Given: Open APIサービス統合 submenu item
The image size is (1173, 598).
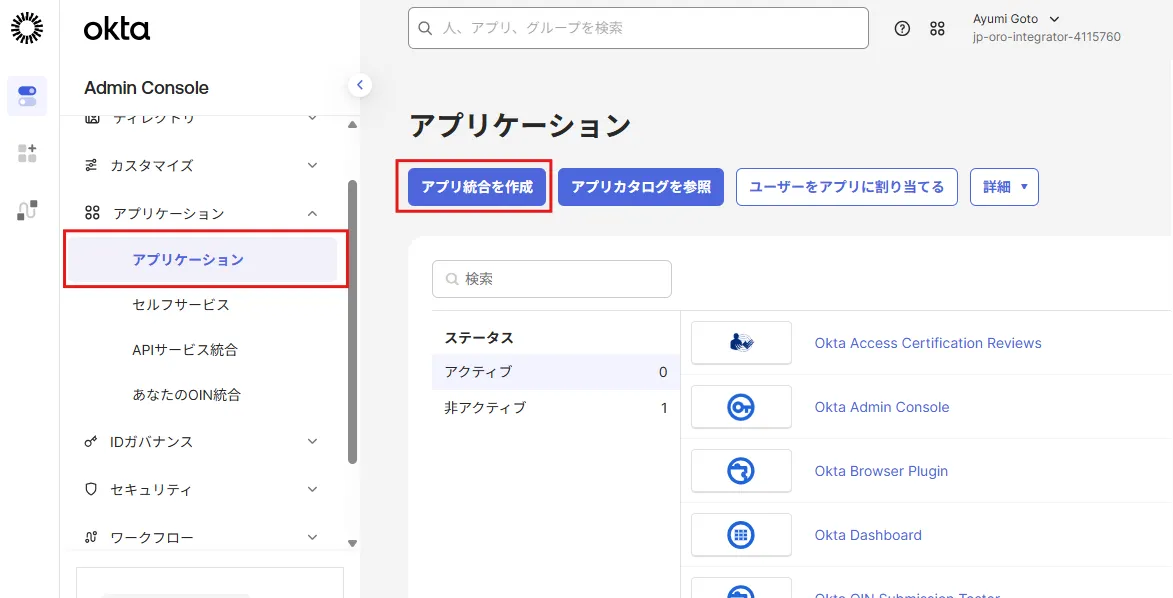Looking at the screenshot, I should [x=185, y=350].
